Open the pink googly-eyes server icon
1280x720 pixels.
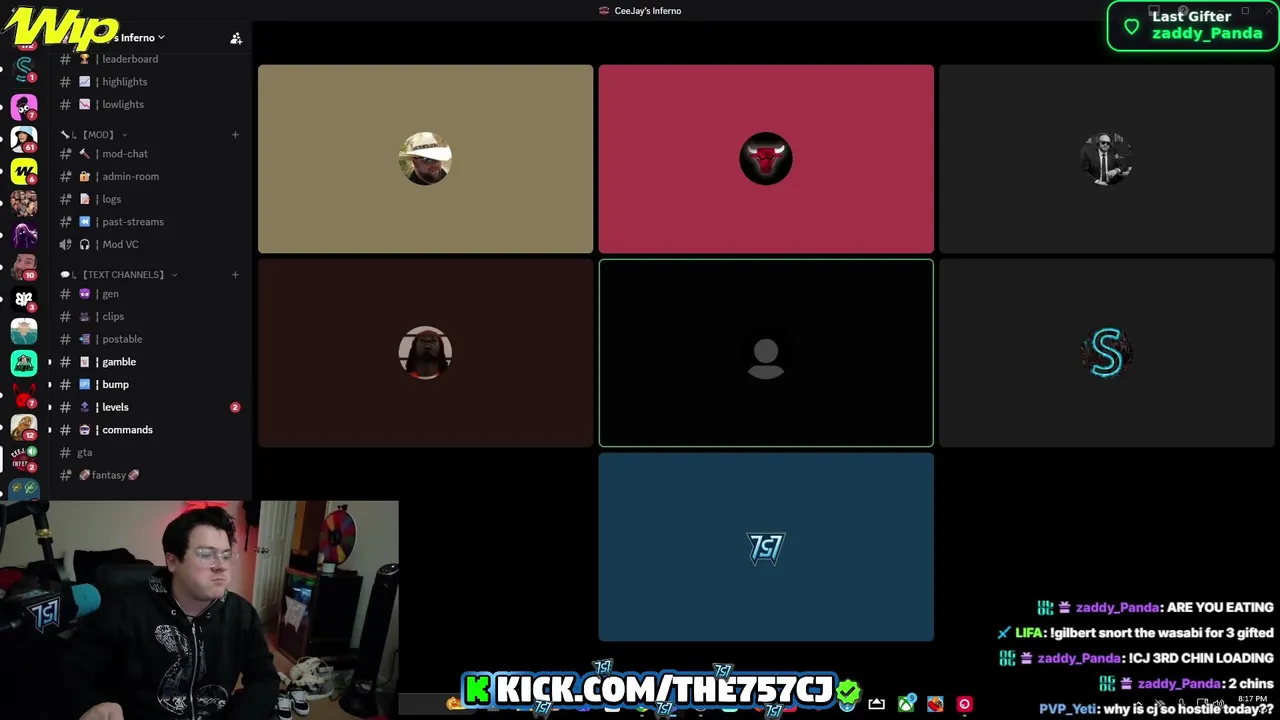[x=24, y=105]
